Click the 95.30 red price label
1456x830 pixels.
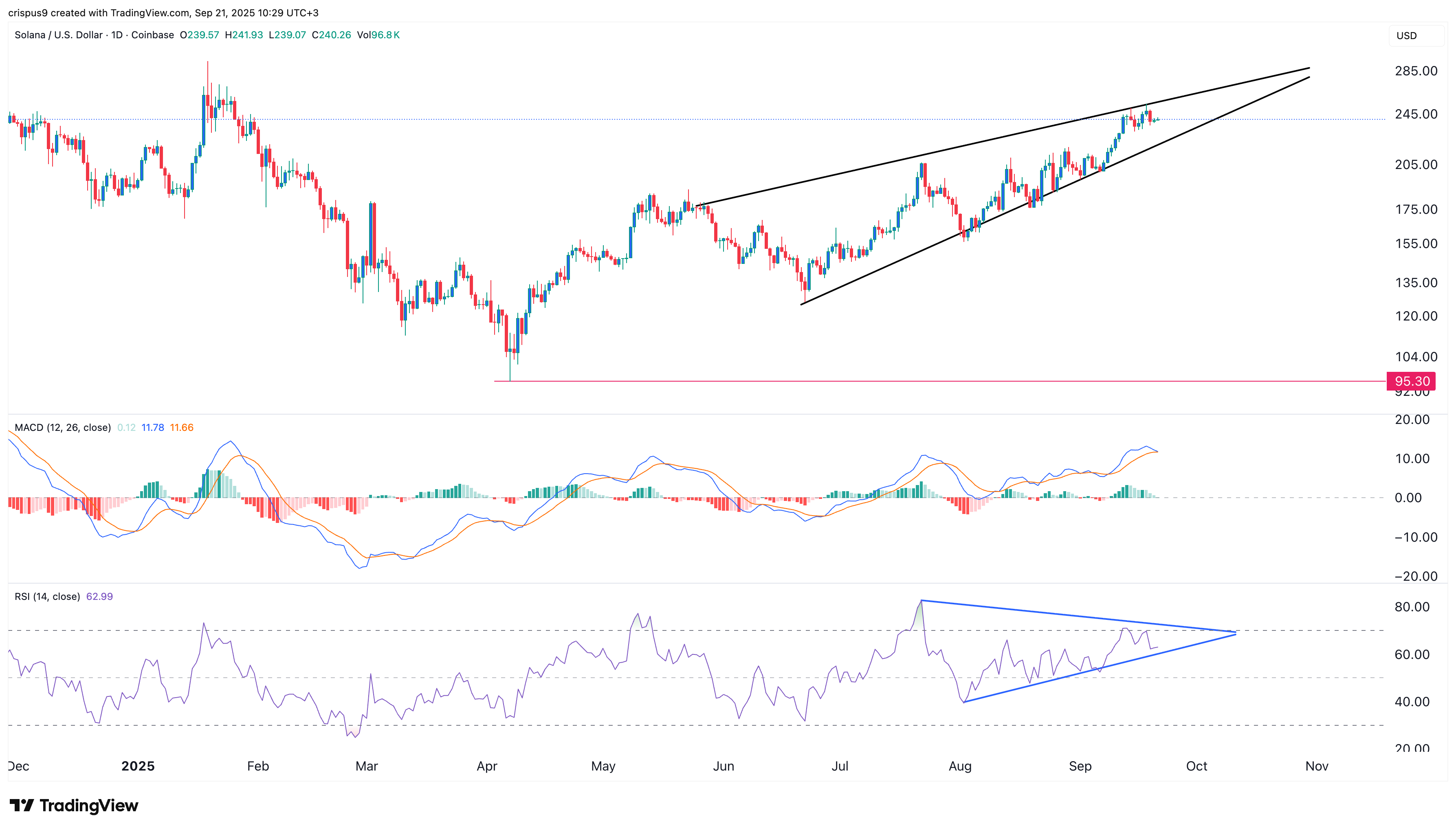[x=1411, y=381]
